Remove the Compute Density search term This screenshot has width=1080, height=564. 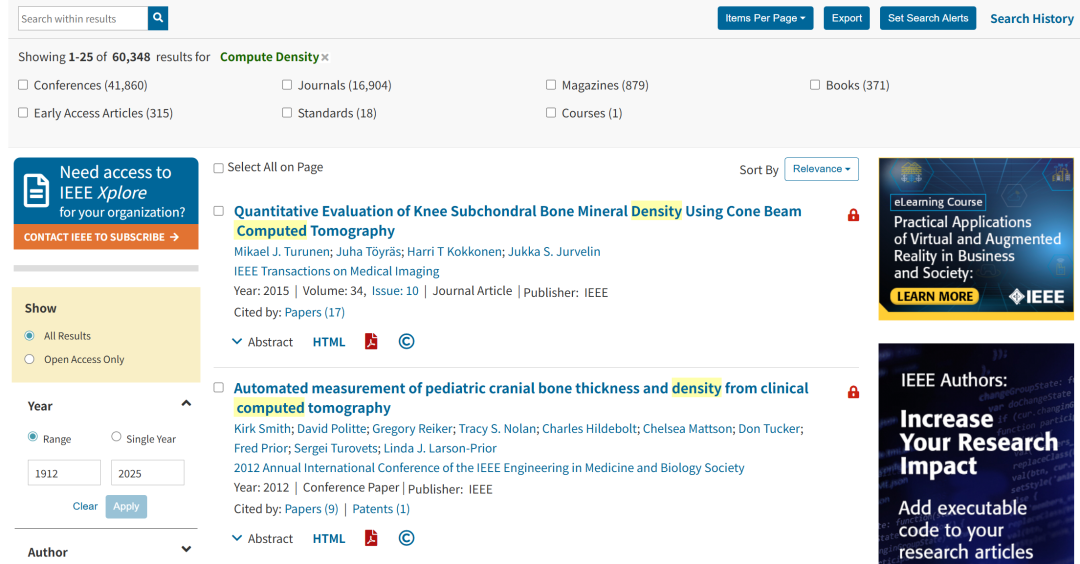[x=325, y=58]
